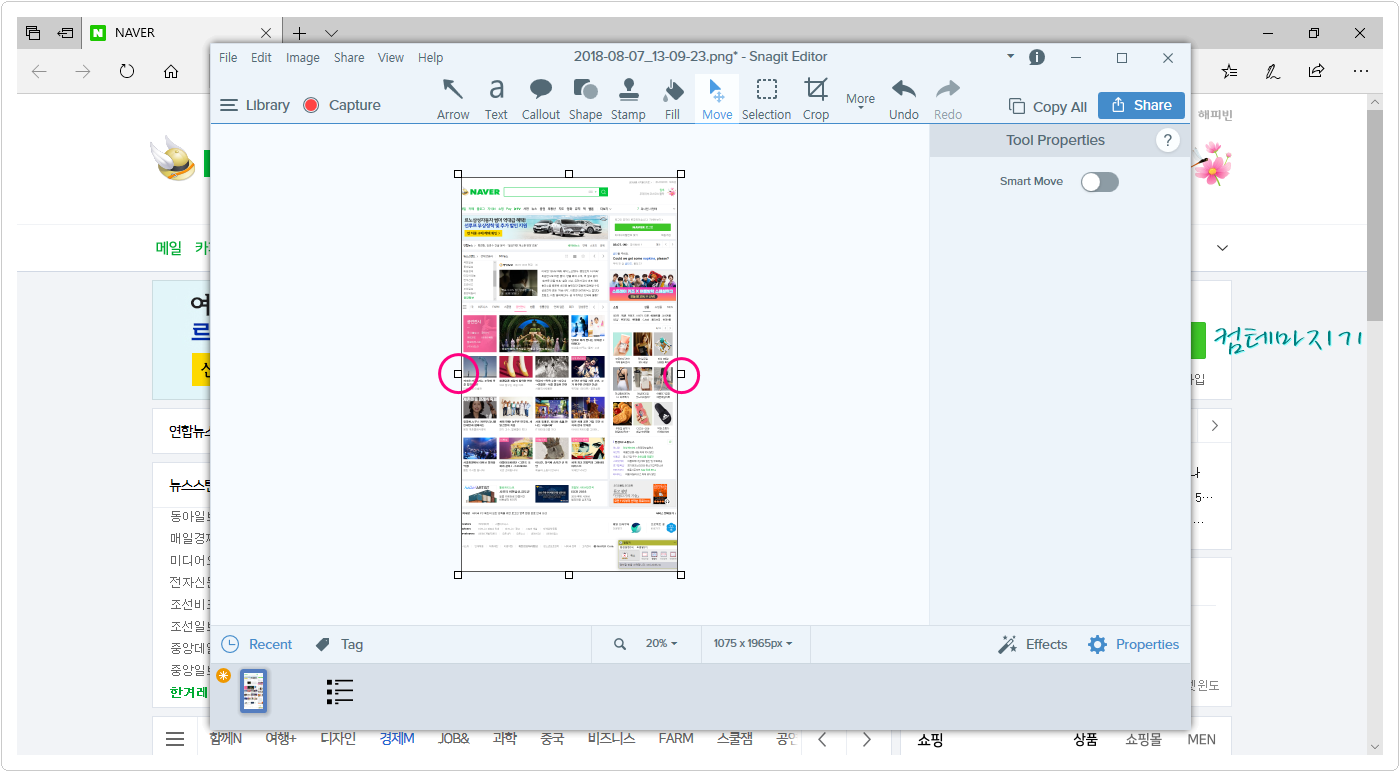Choose the Callout tool
The width and height of the screenshot is (1400, 772).
tap(541, 99)
